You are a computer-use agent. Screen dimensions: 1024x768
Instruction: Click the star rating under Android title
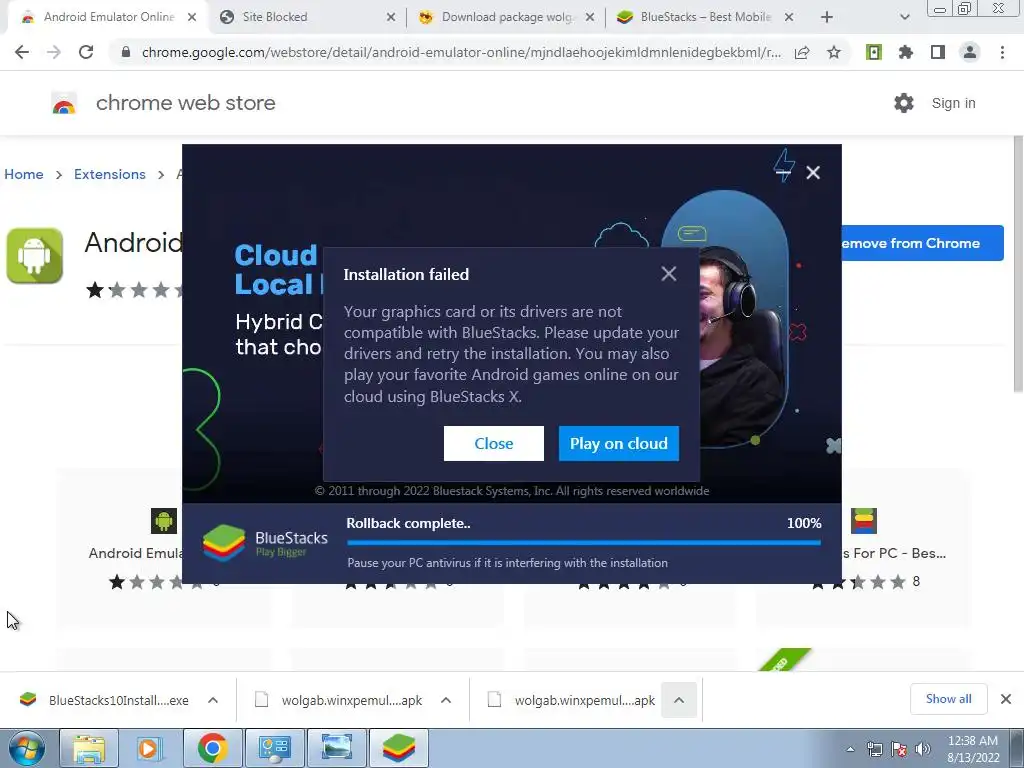pos(134,290)
